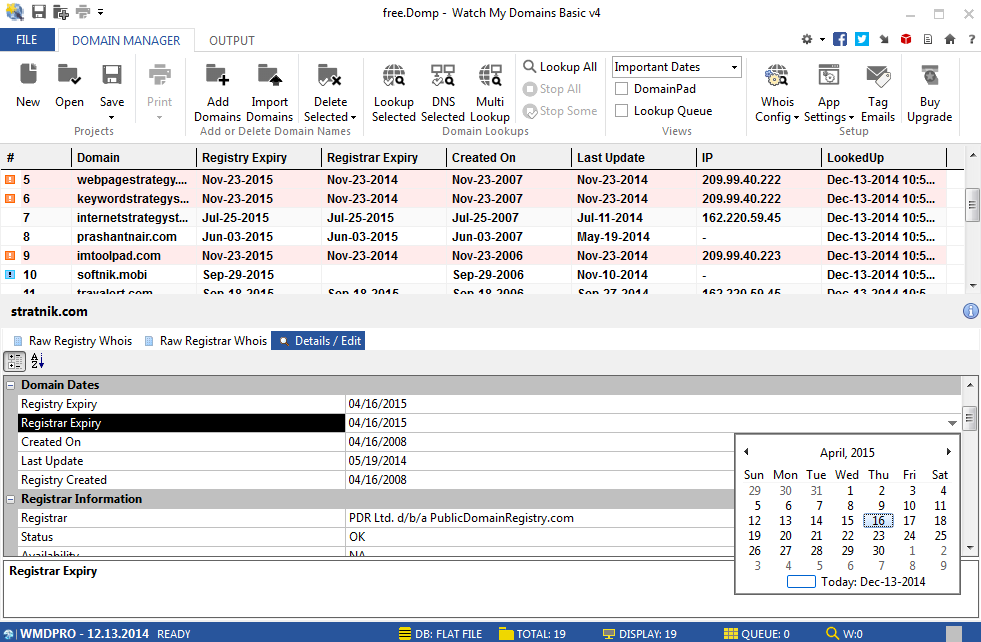Sort by Registry Expiry column header
Image resolution: width=981 pixels, height=642 pixels.
[244, 158]
